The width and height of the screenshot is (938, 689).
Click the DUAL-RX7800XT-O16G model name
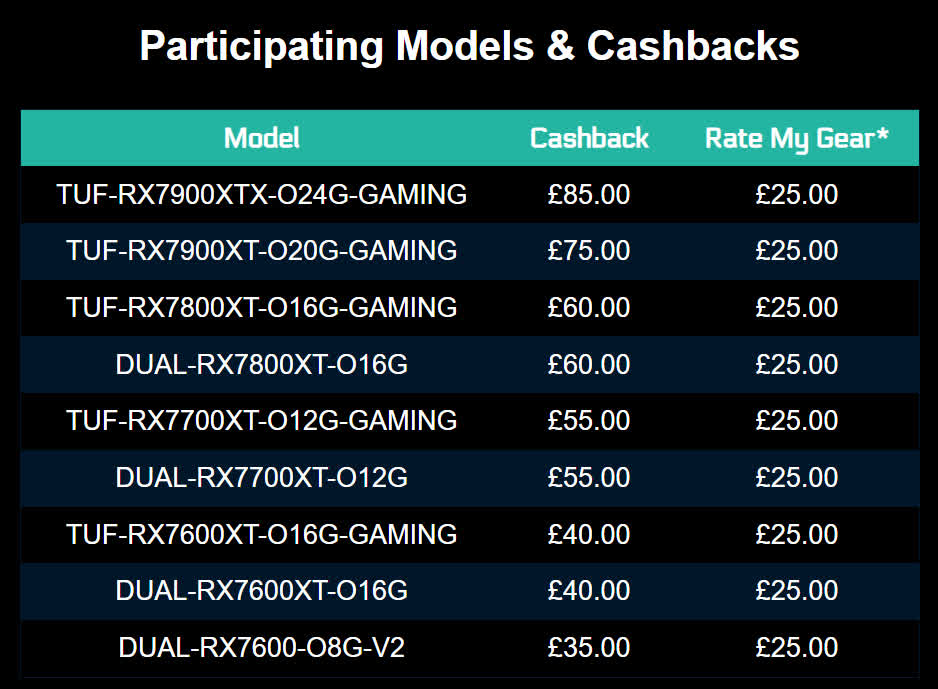pyautogui.click(x=261, y=364)
